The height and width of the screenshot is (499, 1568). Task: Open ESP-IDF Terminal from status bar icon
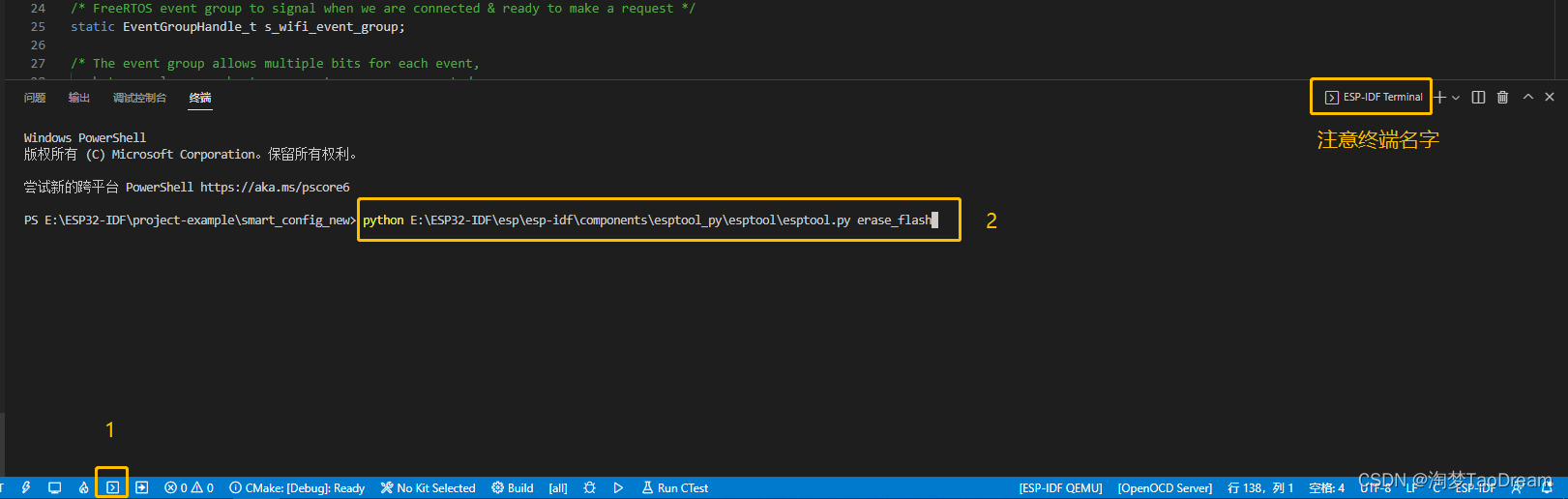(x=112, y=487)
